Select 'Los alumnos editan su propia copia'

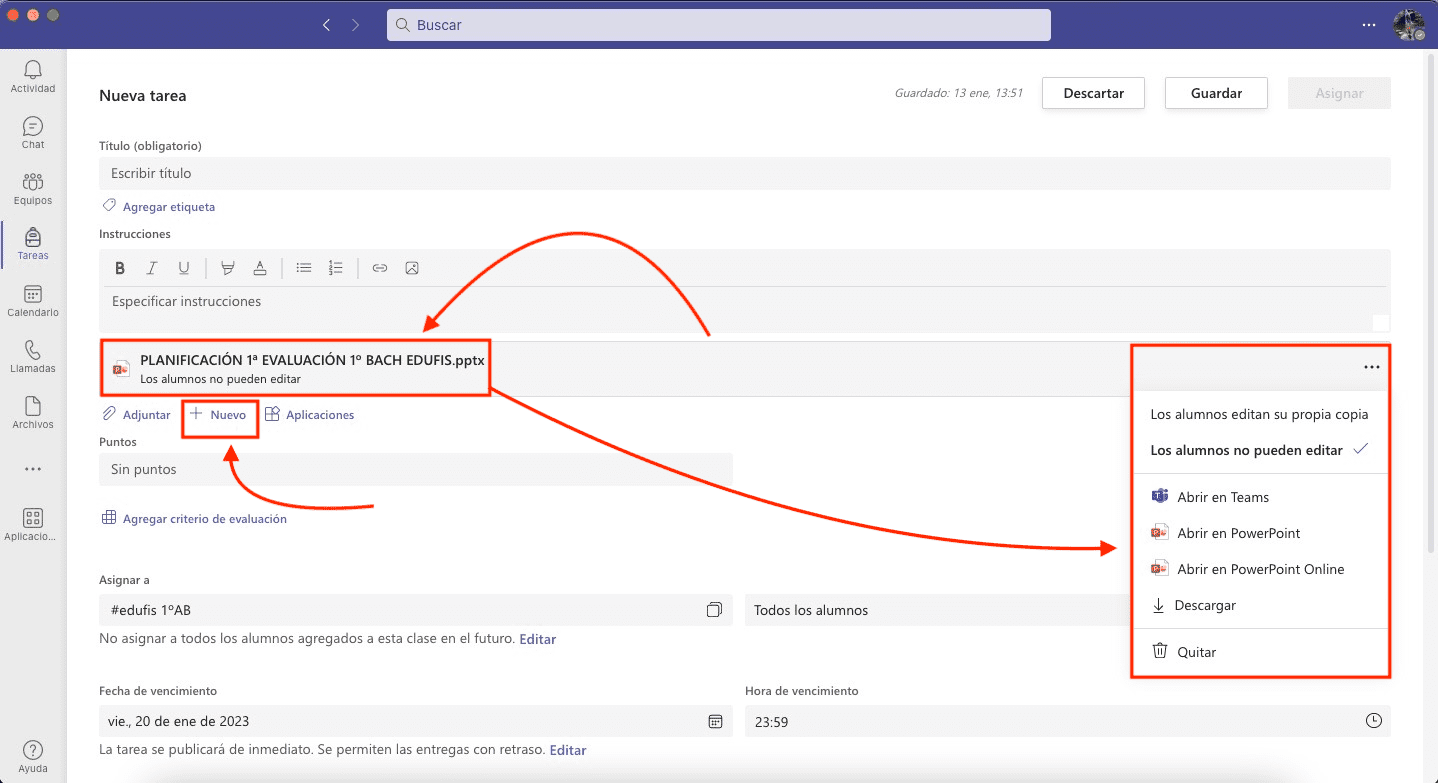coord(1259,414)
